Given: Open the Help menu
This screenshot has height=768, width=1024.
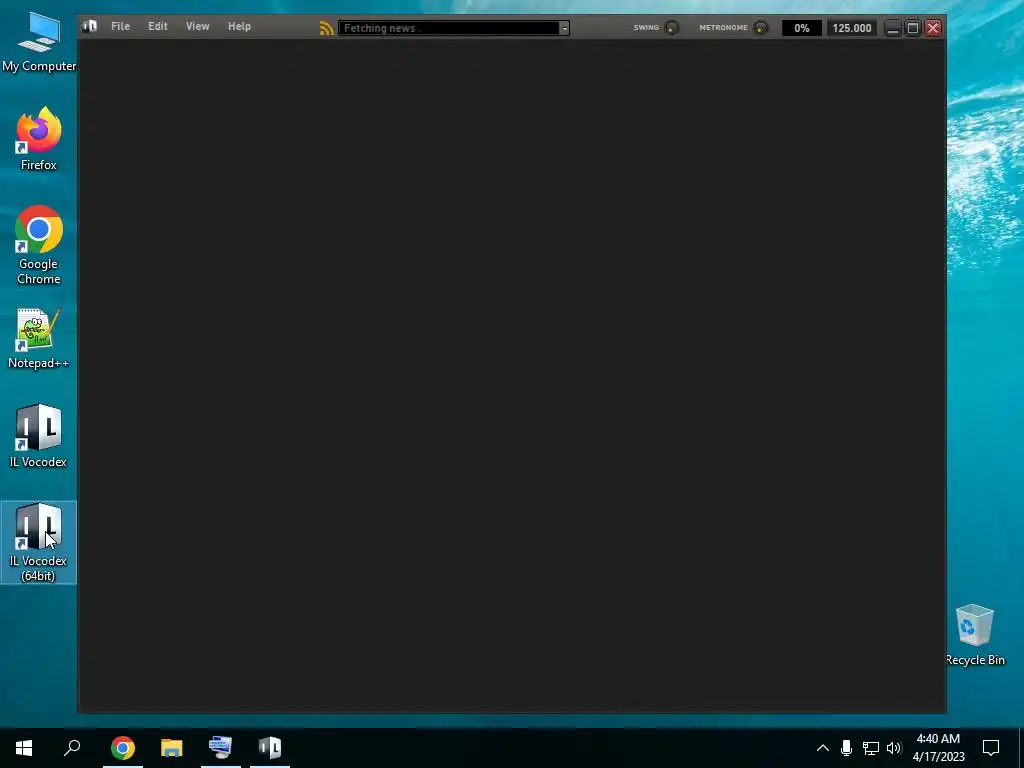Looking at the screenshot, I should coord(239,26).
